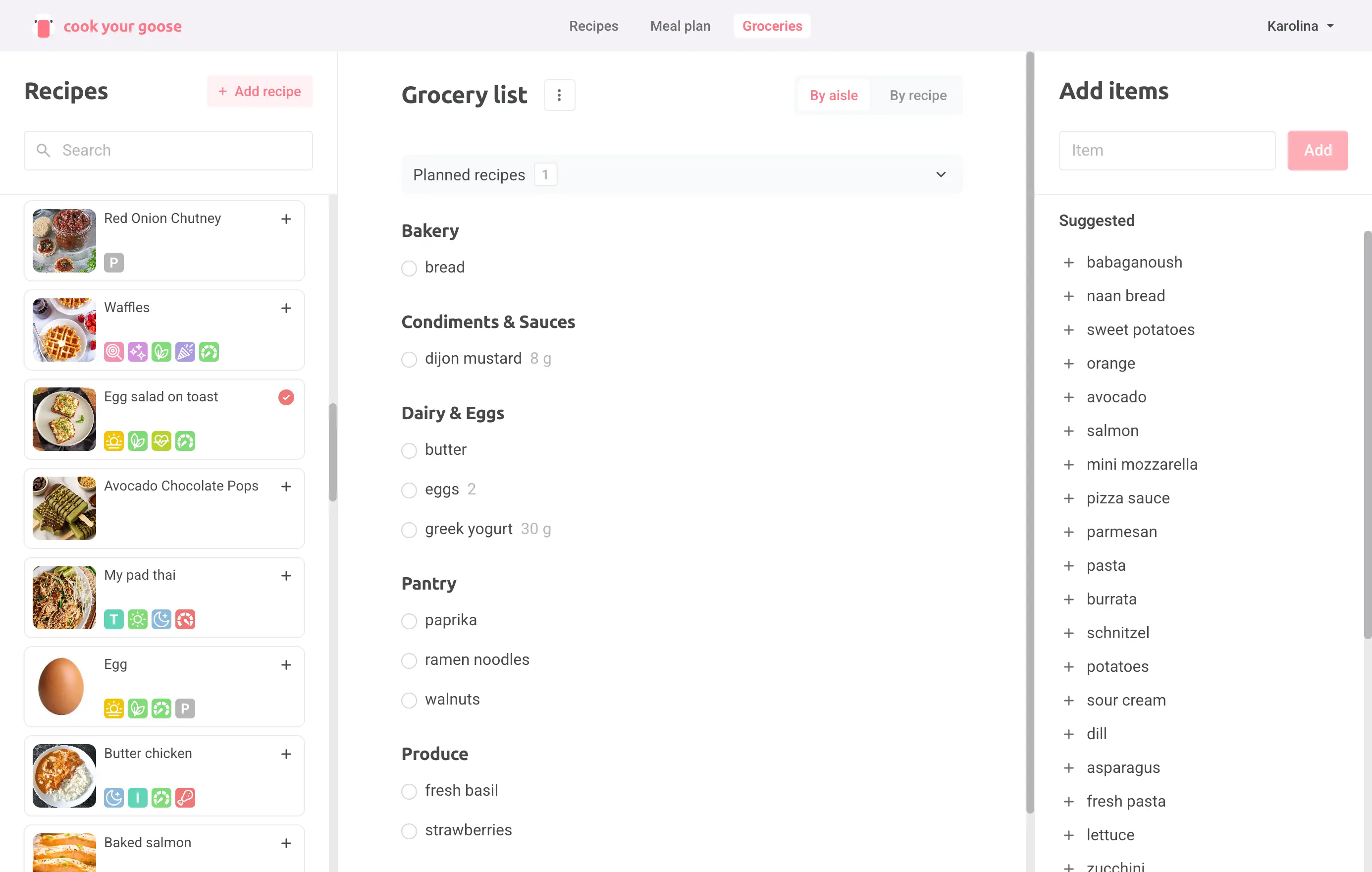This screenshot has width=1372, height=872.
Task: Switch to the Meal plan tab
Action: pyautogui.click(x=680, y=26)
